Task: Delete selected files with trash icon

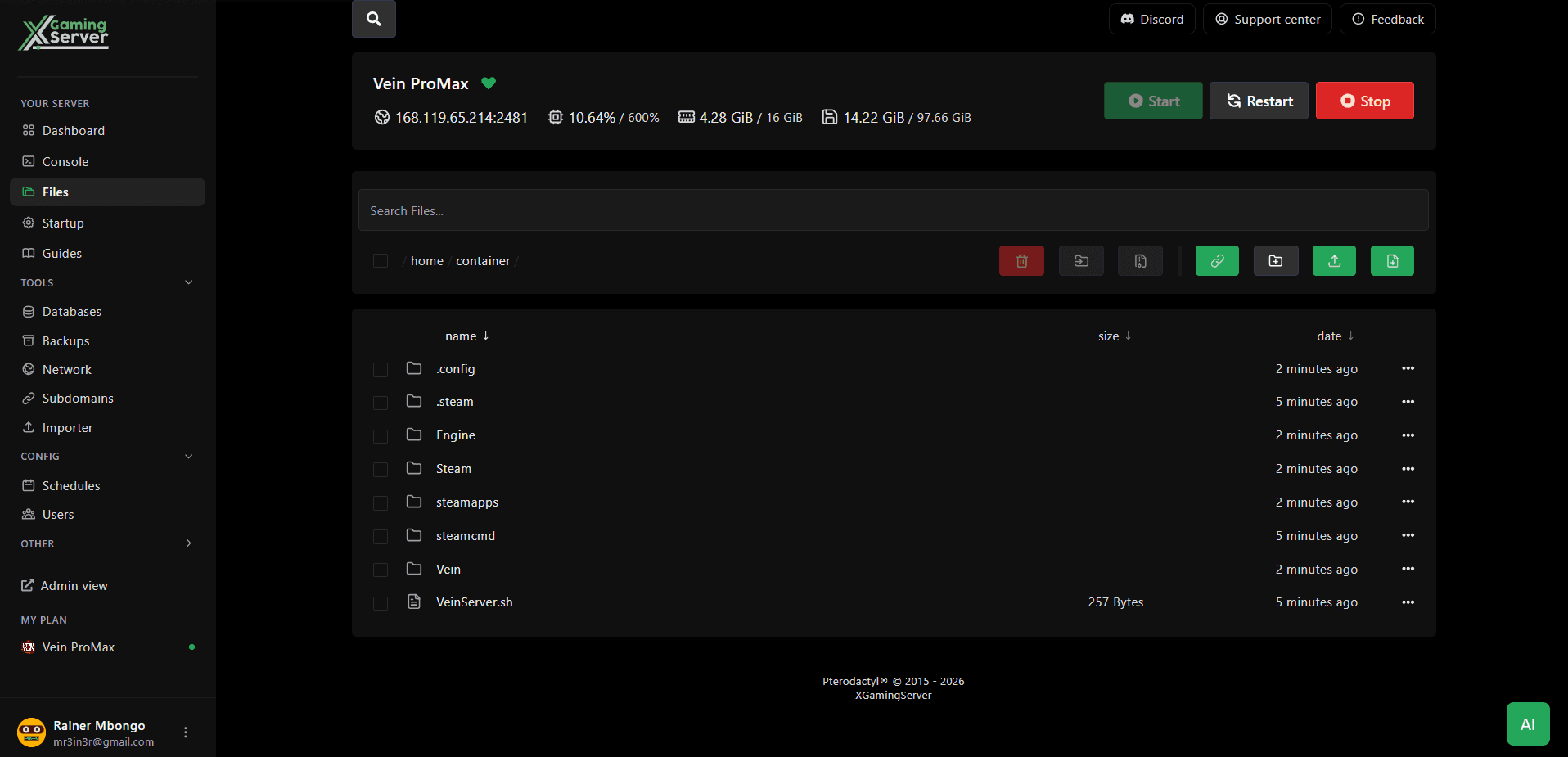Action: pyautogui.click(x=1021, y=260)
